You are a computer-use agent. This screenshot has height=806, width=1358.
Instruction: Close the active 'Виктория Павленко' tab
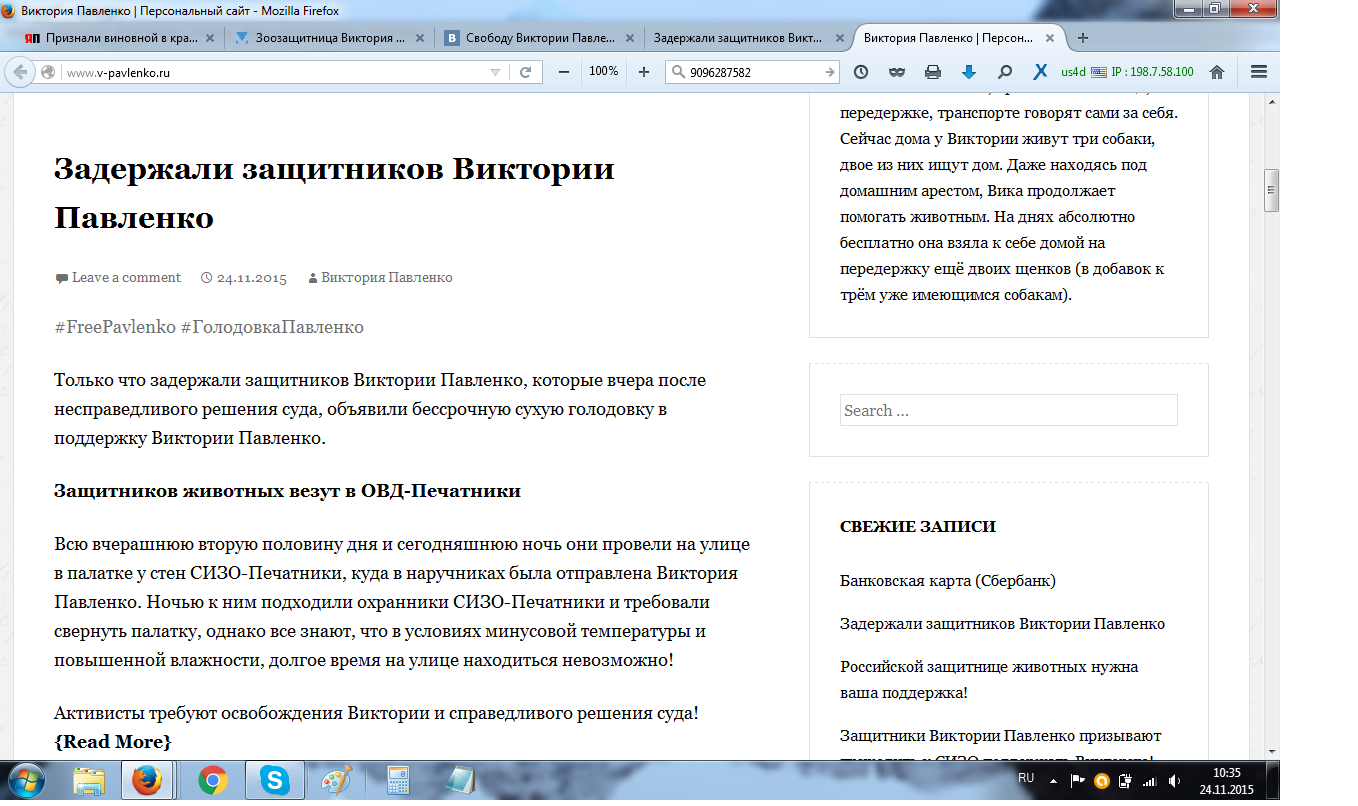click(1049, 38)
